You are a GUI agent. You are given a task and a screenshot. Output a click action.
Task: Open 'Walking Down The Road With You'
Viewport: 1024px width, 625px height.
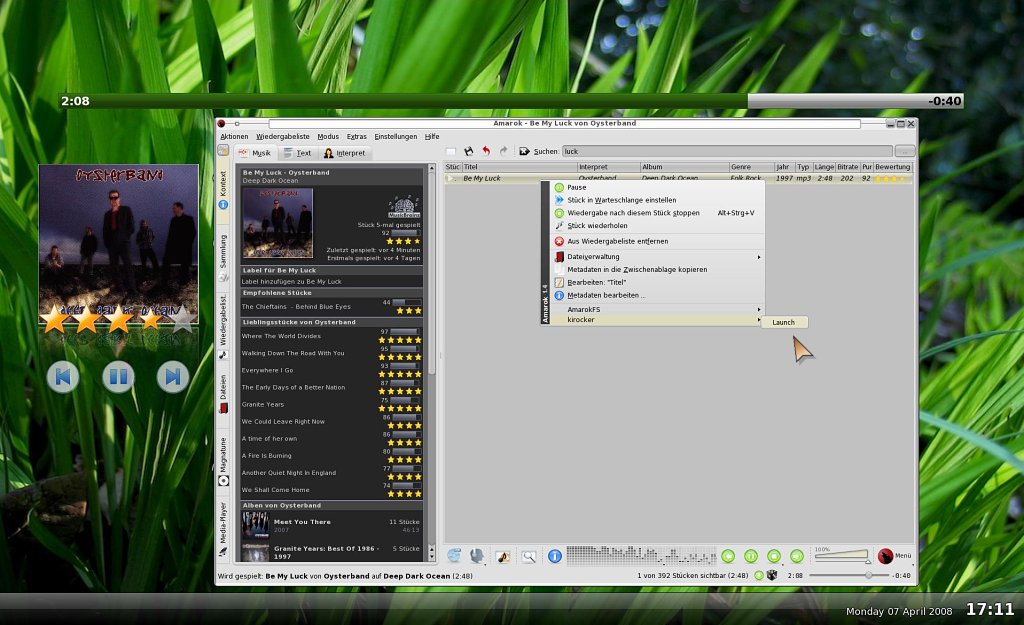click(x=293, y=353)
